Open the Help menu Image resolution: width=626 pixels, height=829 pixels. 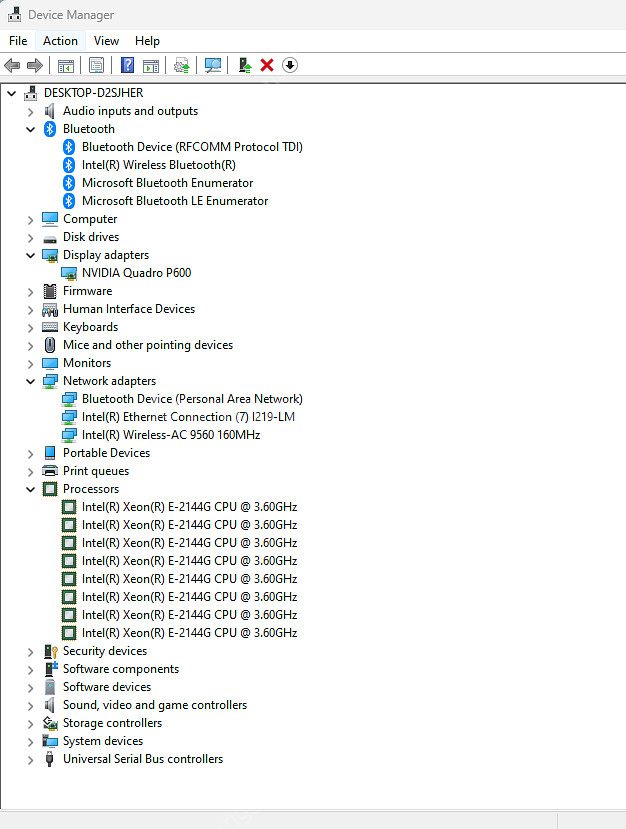147,41
